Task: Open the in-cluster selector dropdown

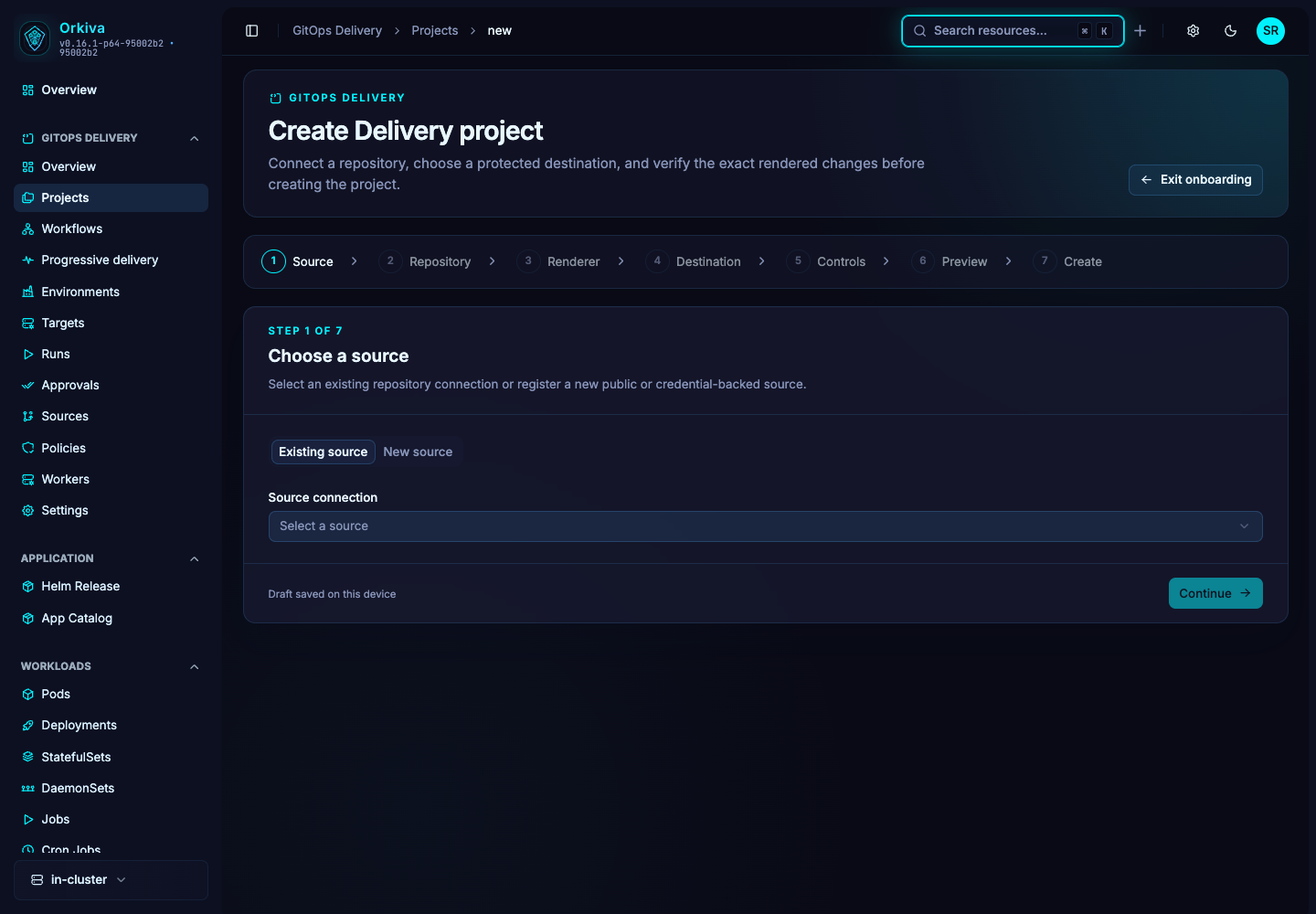Action: click(111, 880)
